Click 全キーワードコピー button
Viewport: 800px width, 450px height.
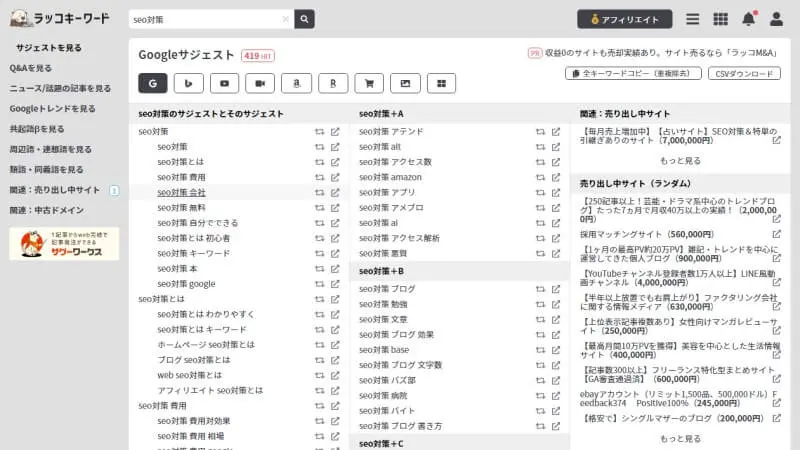pos(632,74)
